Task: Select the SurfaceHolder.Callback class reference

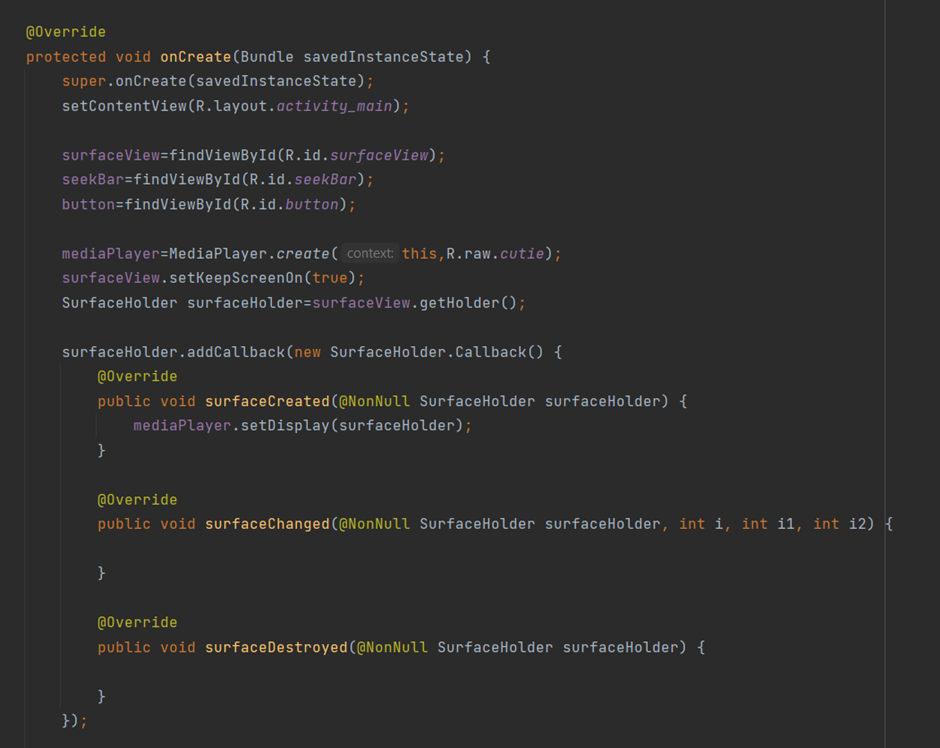Action: click(x=416, y=351)
